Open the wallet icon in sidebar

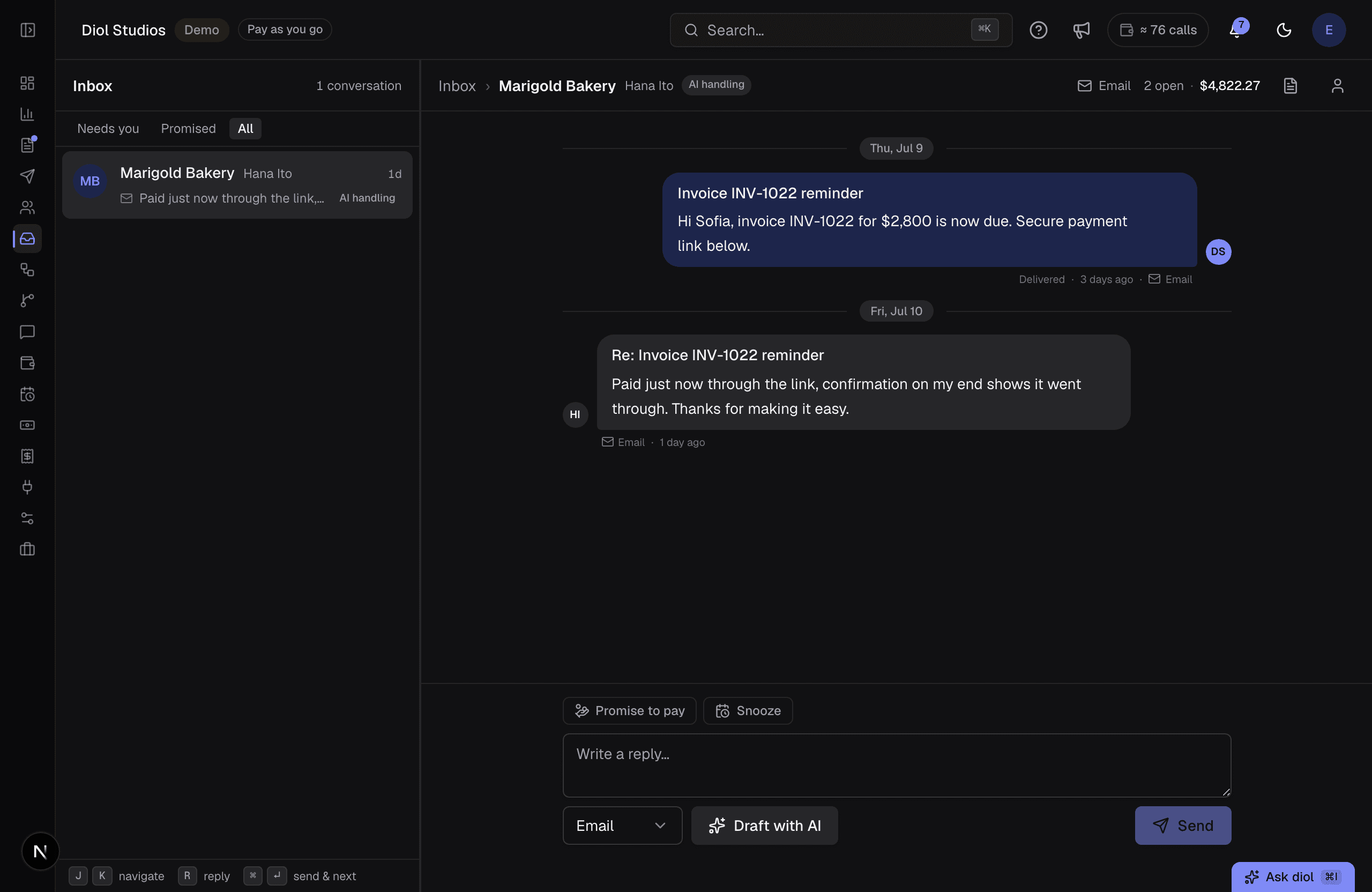click(x=27, y=363)
